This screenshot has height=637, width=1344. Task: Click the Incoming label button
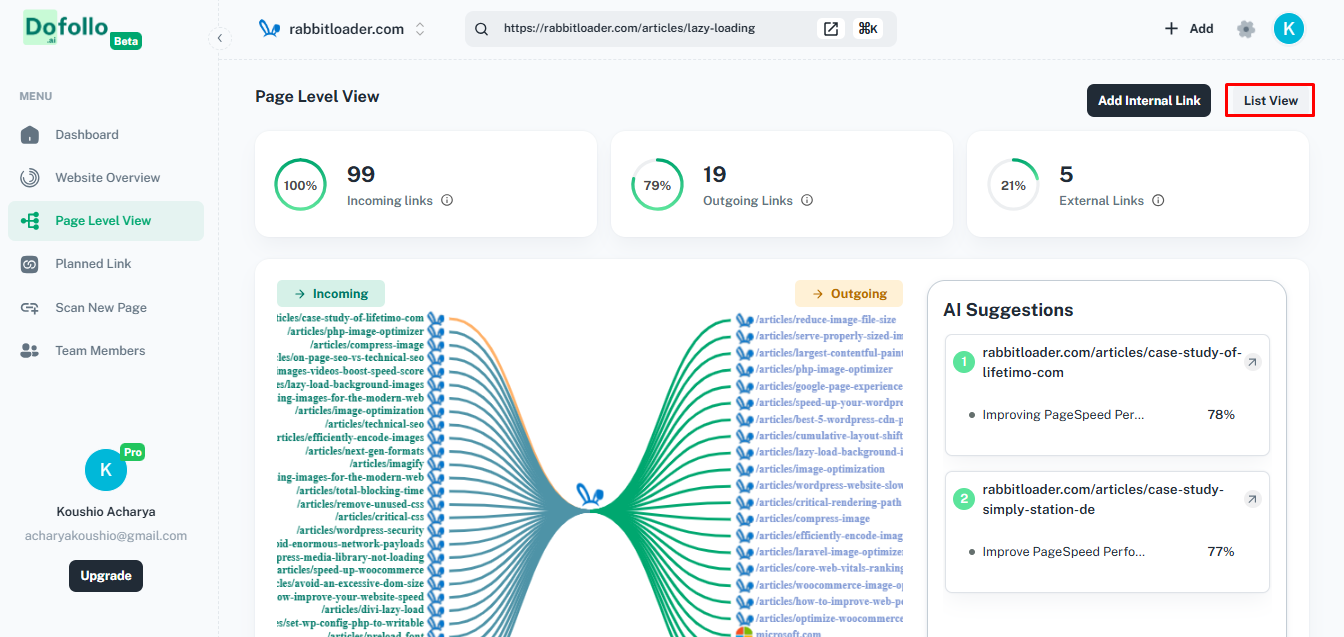331,294
